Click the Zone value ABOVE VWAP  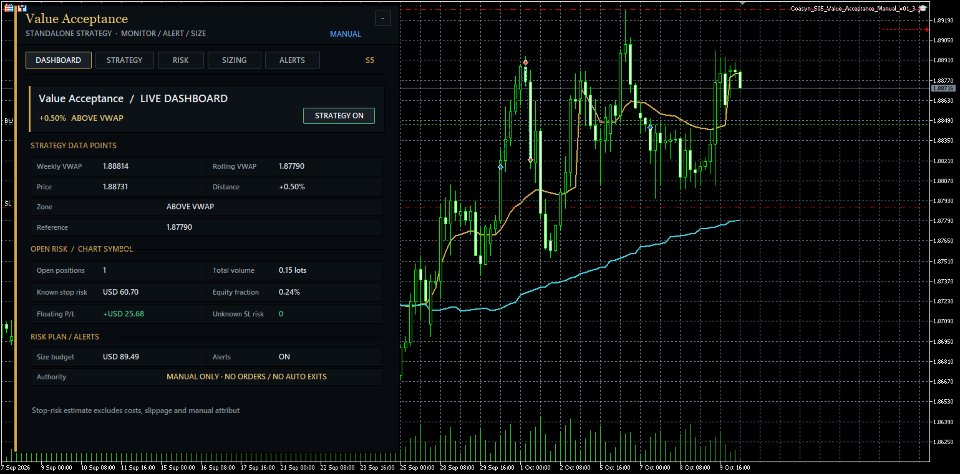point(190,207)
